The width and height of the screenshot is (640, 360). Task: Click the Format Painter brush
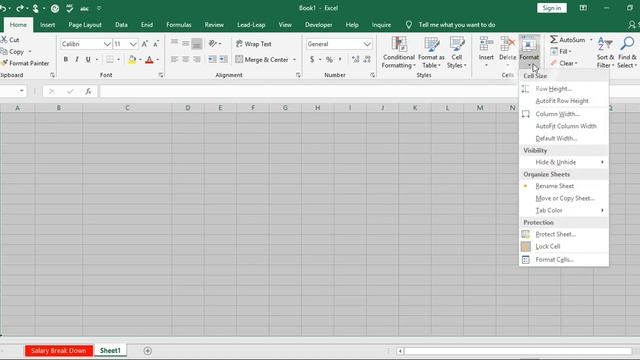pyautogui.click(x=4, y=63)
